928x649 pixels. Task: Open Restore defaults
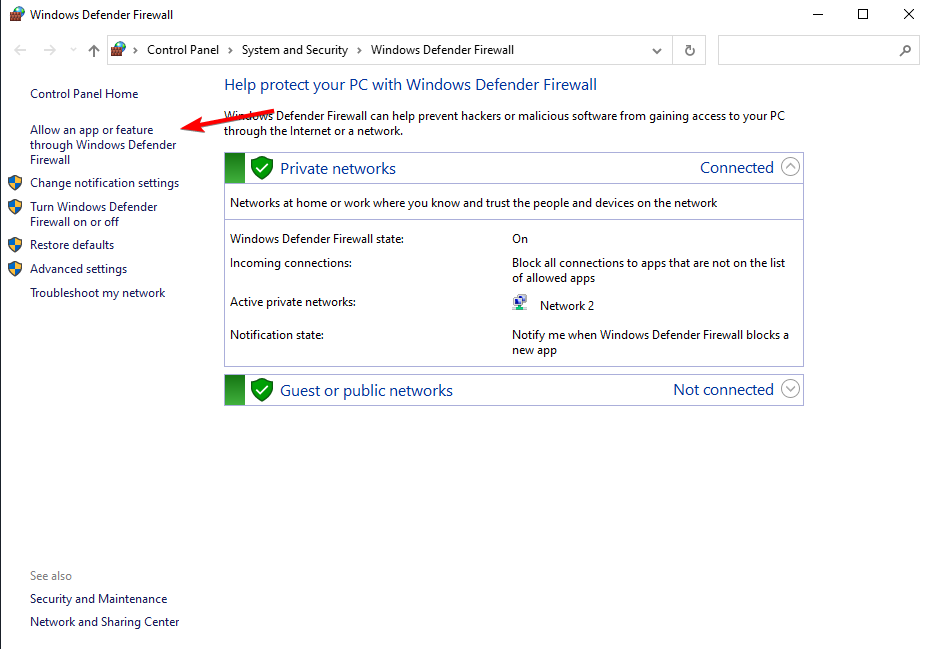pos(72,245)
